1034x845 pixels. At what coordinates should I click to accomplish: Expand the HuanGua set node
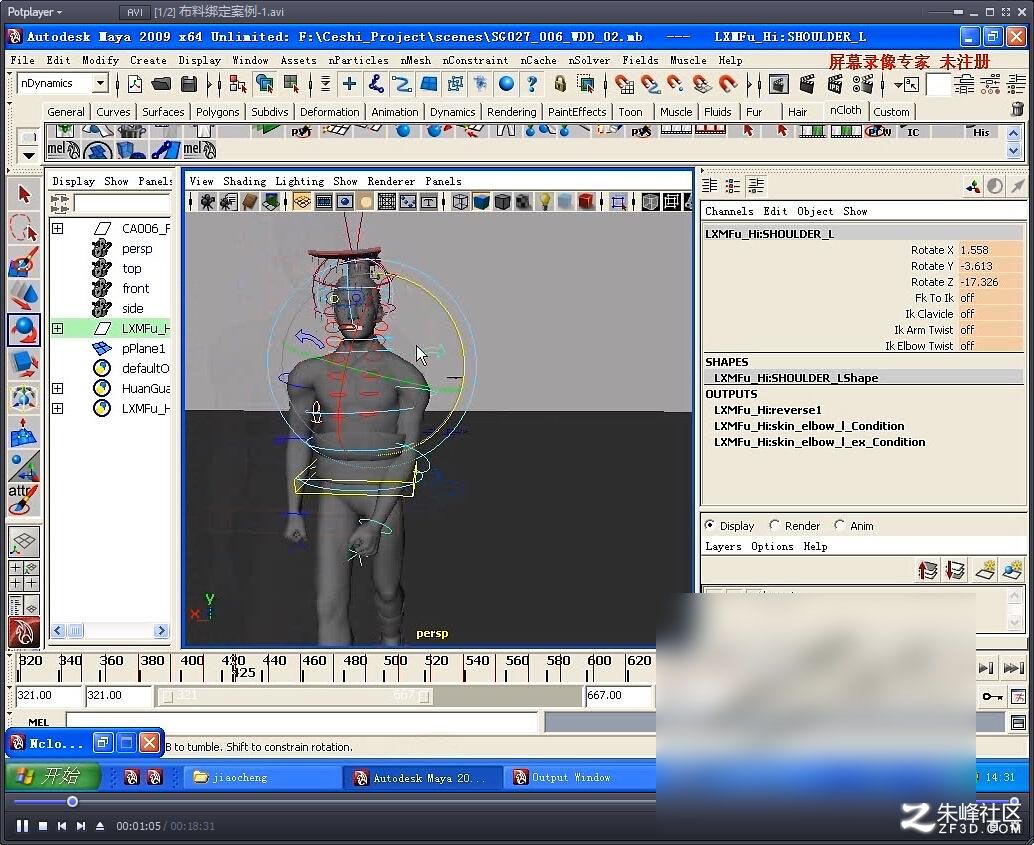tap(57, 388)
